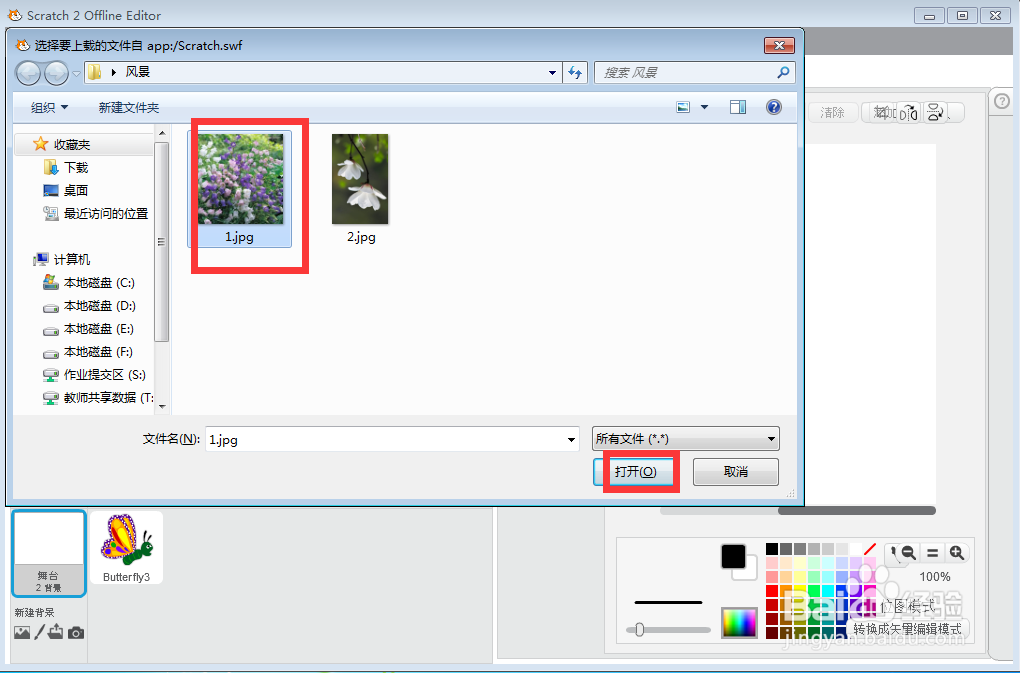1020x673 pixels.
Task: Click the 取消 button
Action: click(x=736, y=472)
